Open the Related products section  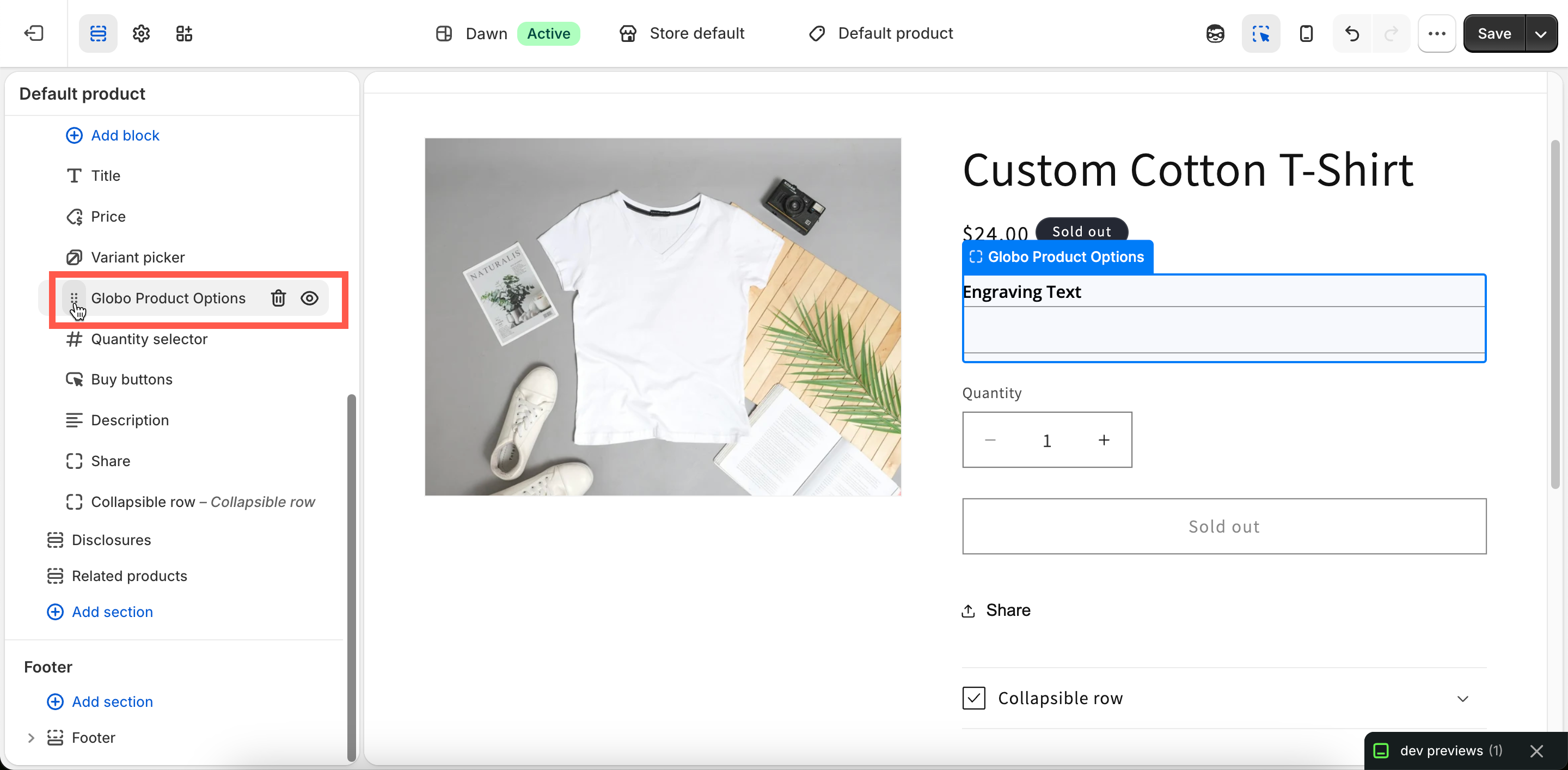[117, 576]
